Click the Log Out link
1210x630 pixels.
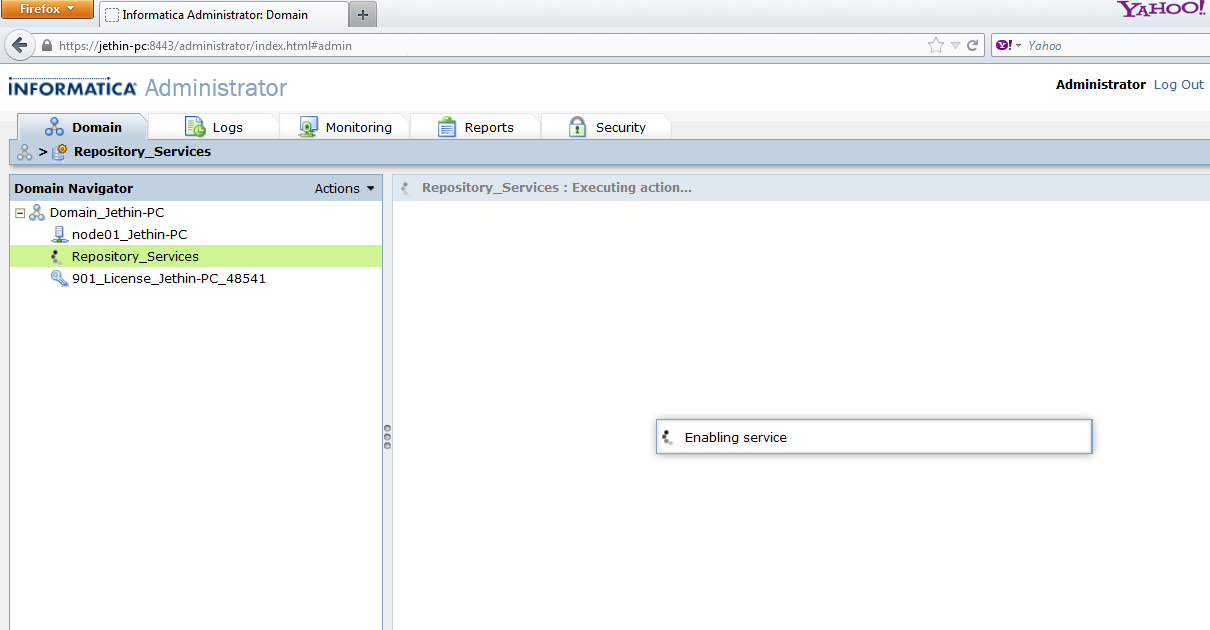(1179, 85)
